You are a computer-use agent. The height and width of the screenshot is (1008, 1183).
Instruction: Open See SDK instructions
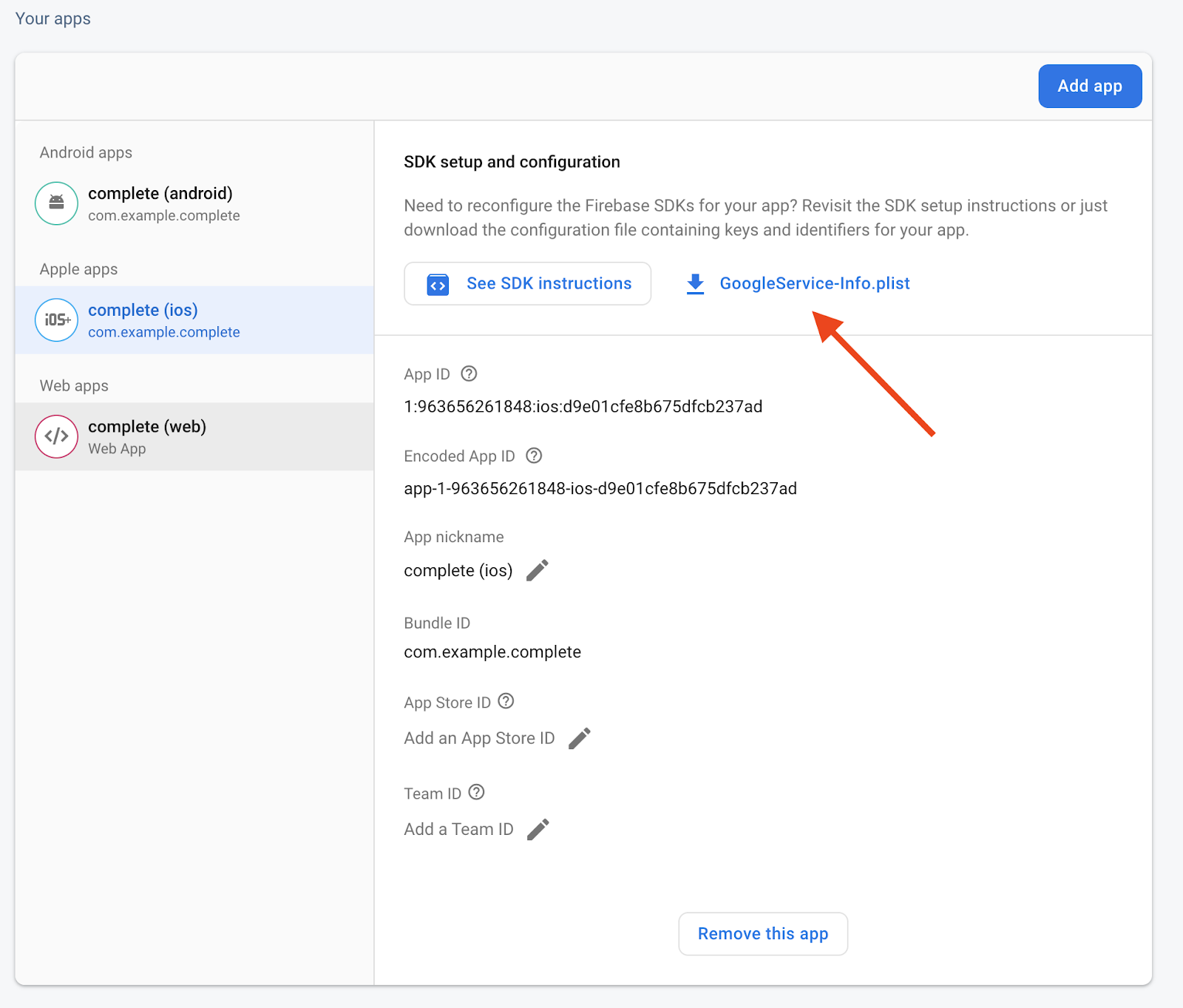(527, 284)
